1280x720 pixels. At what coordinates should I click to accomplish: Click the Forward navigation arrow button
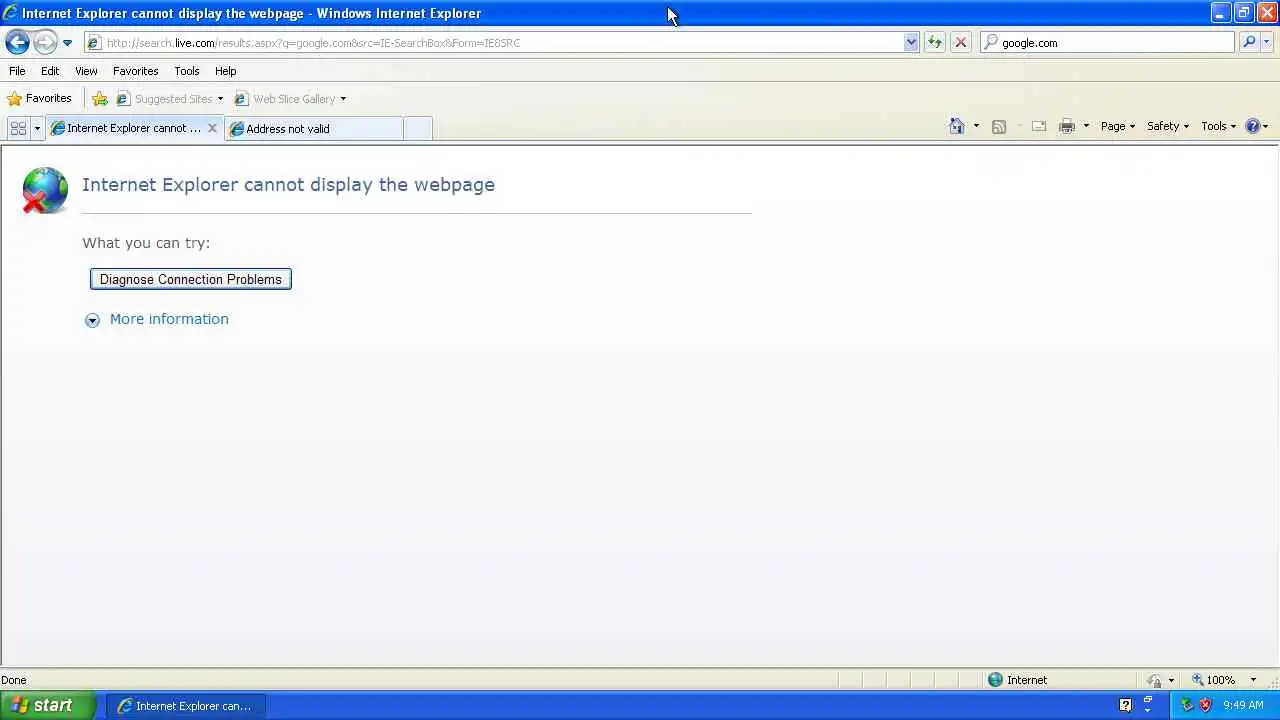[45, 42]
